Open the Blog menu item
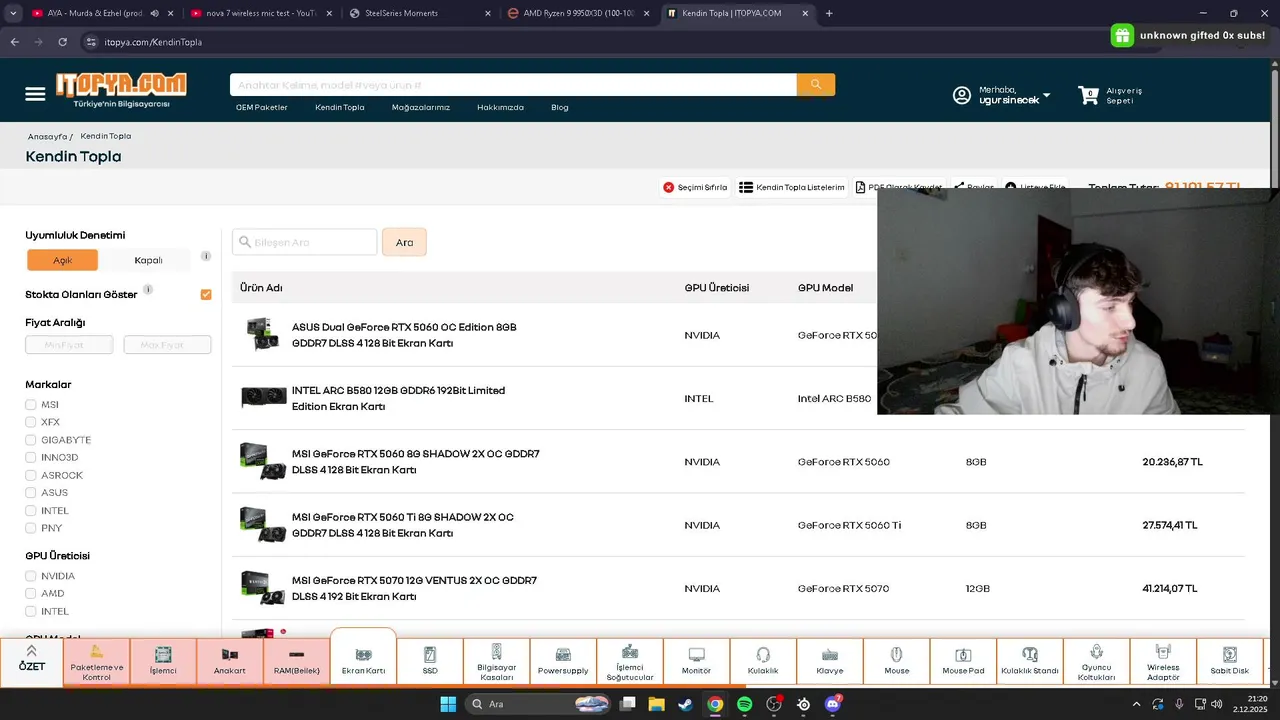Viewport: 1280px width, 720px height. 560,107
